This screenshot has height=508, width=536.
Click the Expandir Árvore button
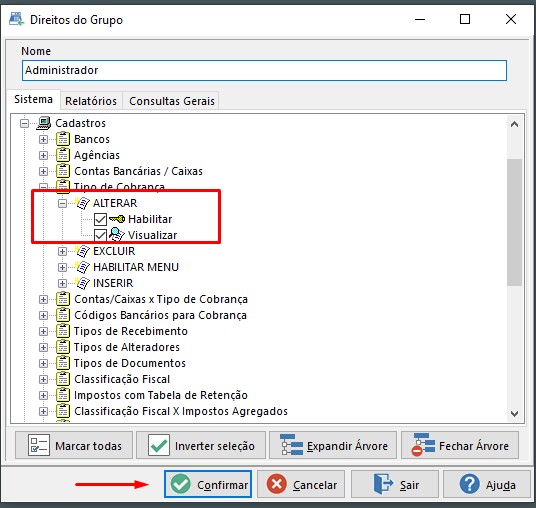click(x=333, y=445)
